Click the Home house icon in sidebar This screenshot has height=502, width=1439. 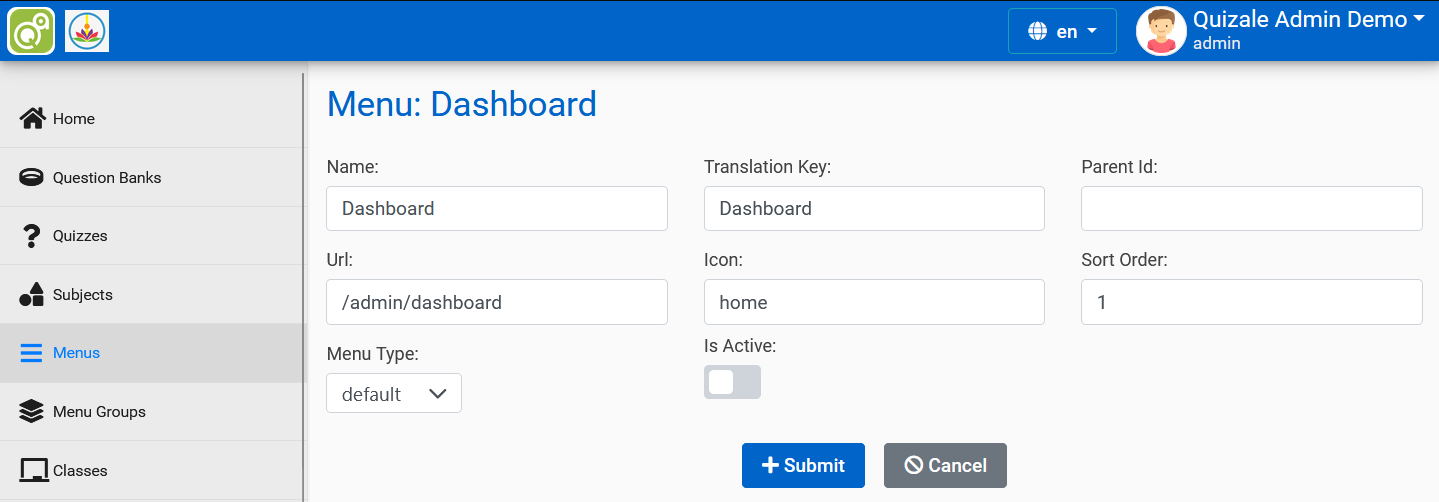(x=32, y=119)
